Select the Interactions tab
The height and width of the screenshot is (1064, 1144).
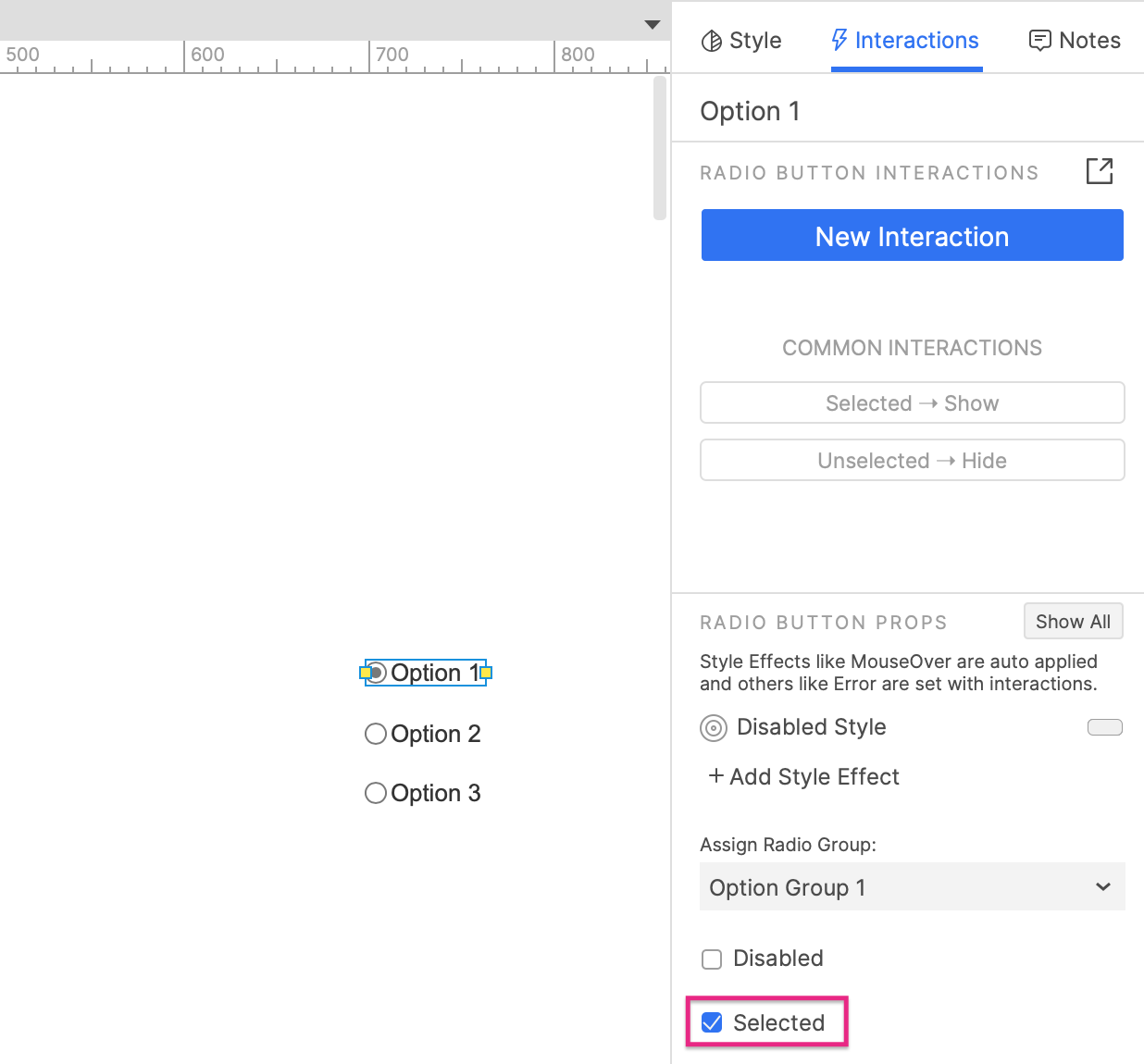coord(905,41)
